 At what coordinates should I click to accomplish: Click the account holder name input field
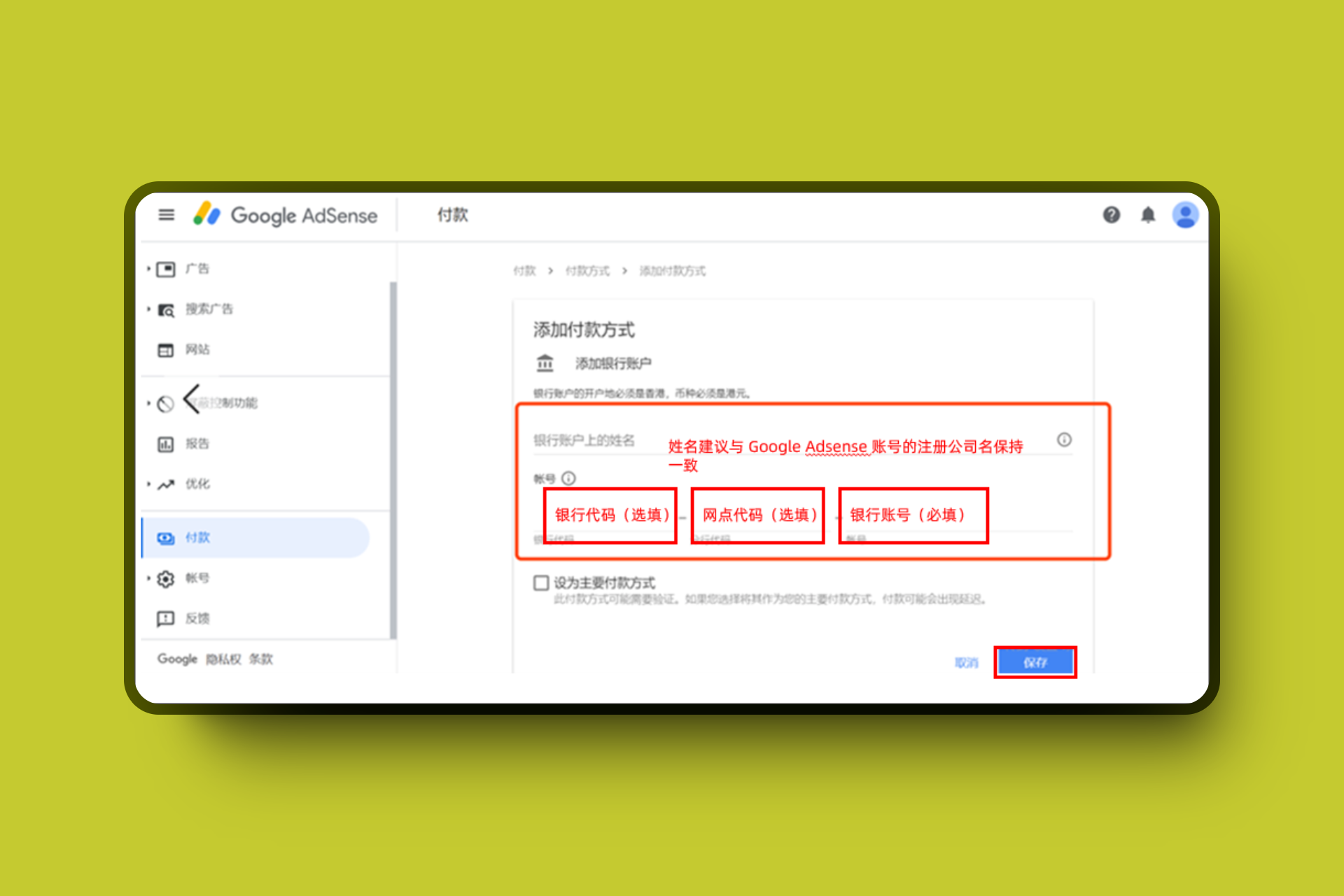[802, 441]
